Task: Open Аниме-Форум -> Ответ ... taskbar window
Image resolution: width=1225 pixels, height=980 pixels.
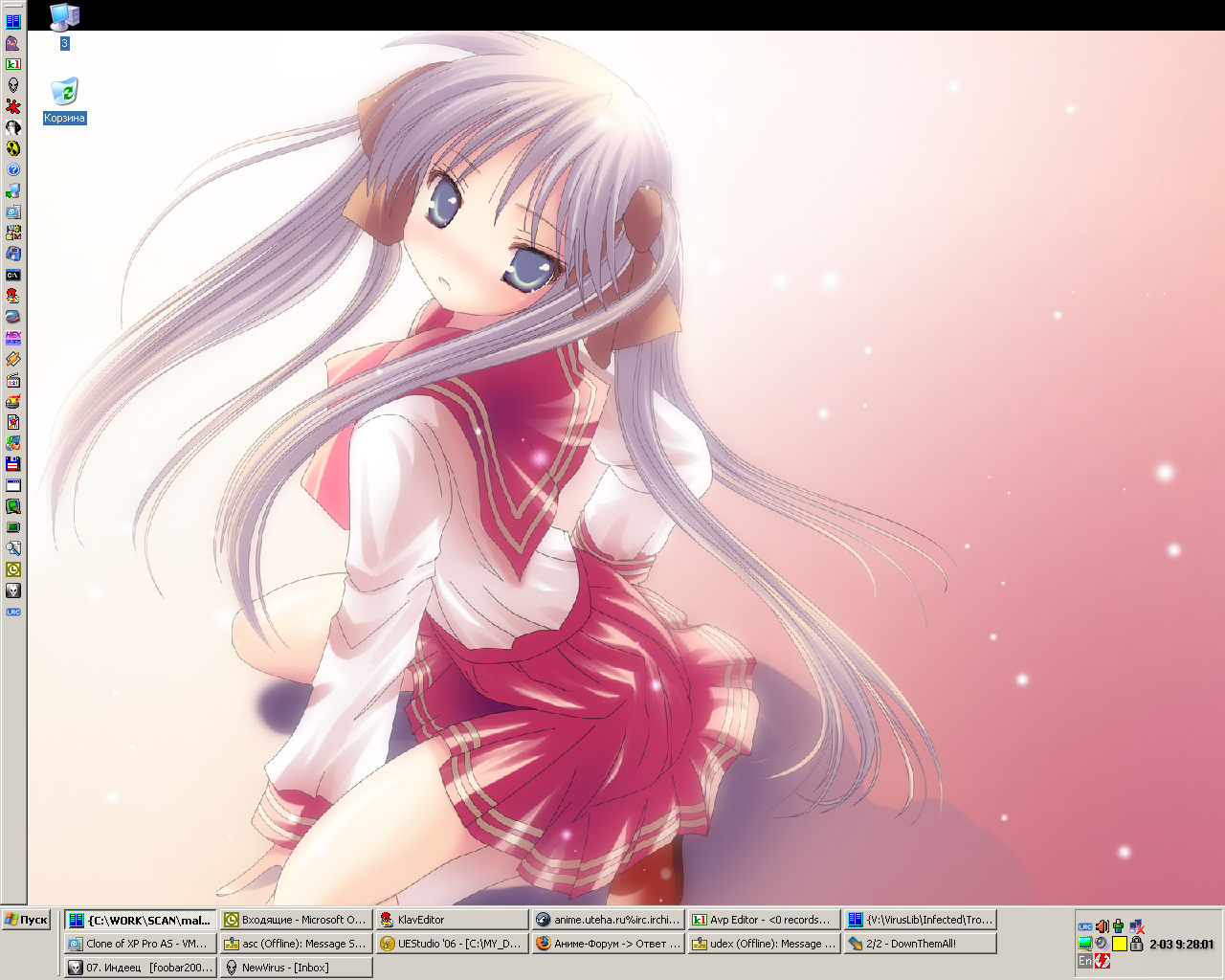Action: (609, 944)
